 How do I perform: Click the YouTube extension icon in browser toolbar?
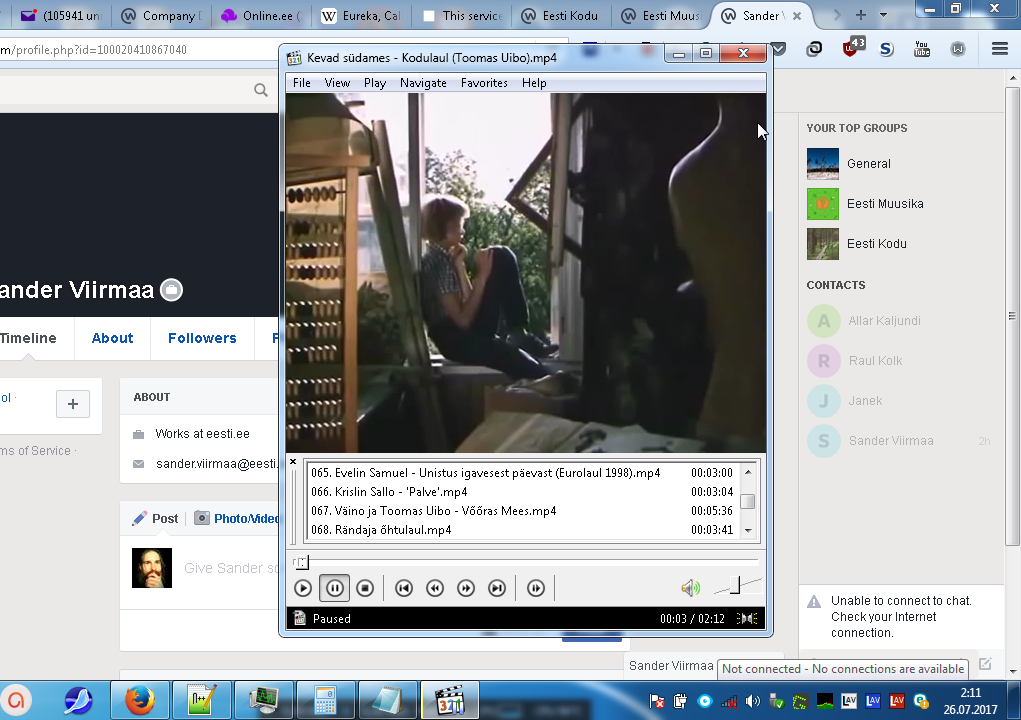(x=922, y=49)
